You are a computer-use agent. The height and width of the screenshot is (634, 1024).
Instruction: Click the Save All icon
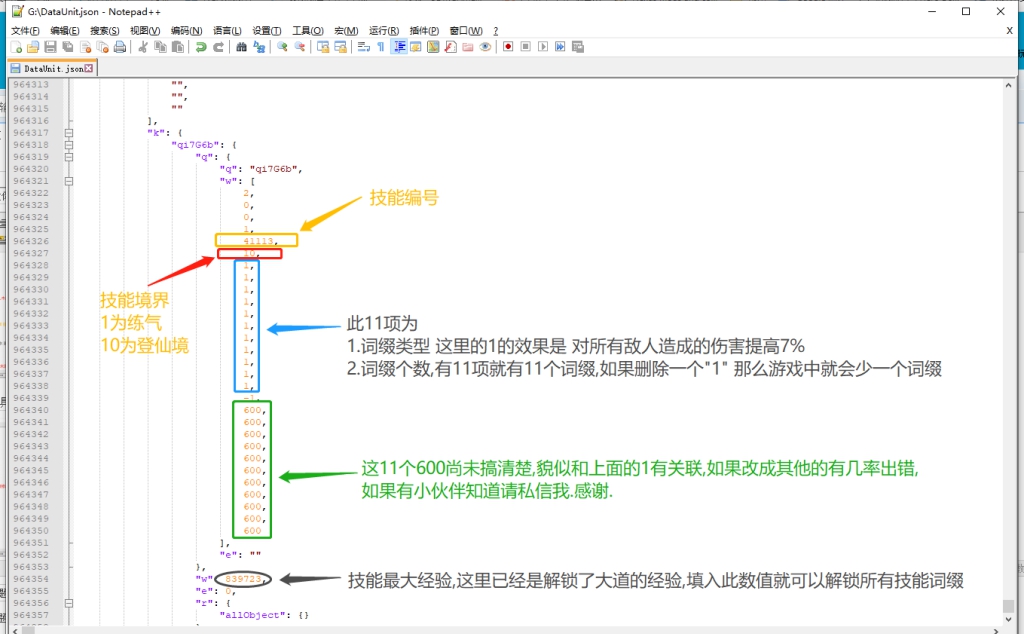click(x=68, y=47)
